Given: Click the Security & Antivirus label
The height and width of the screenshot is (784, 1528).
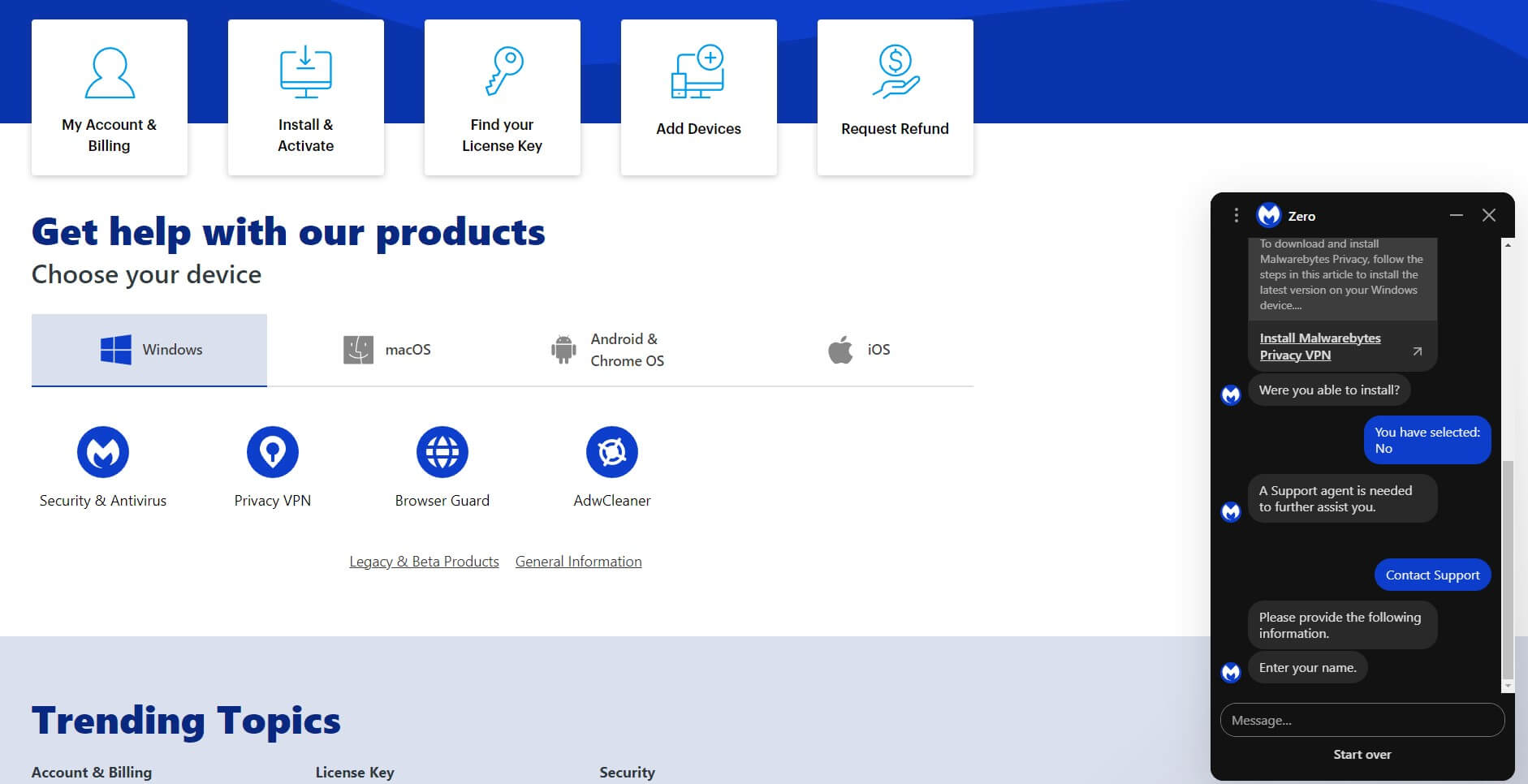Looking at the screenshot, I should pos(103,501).
